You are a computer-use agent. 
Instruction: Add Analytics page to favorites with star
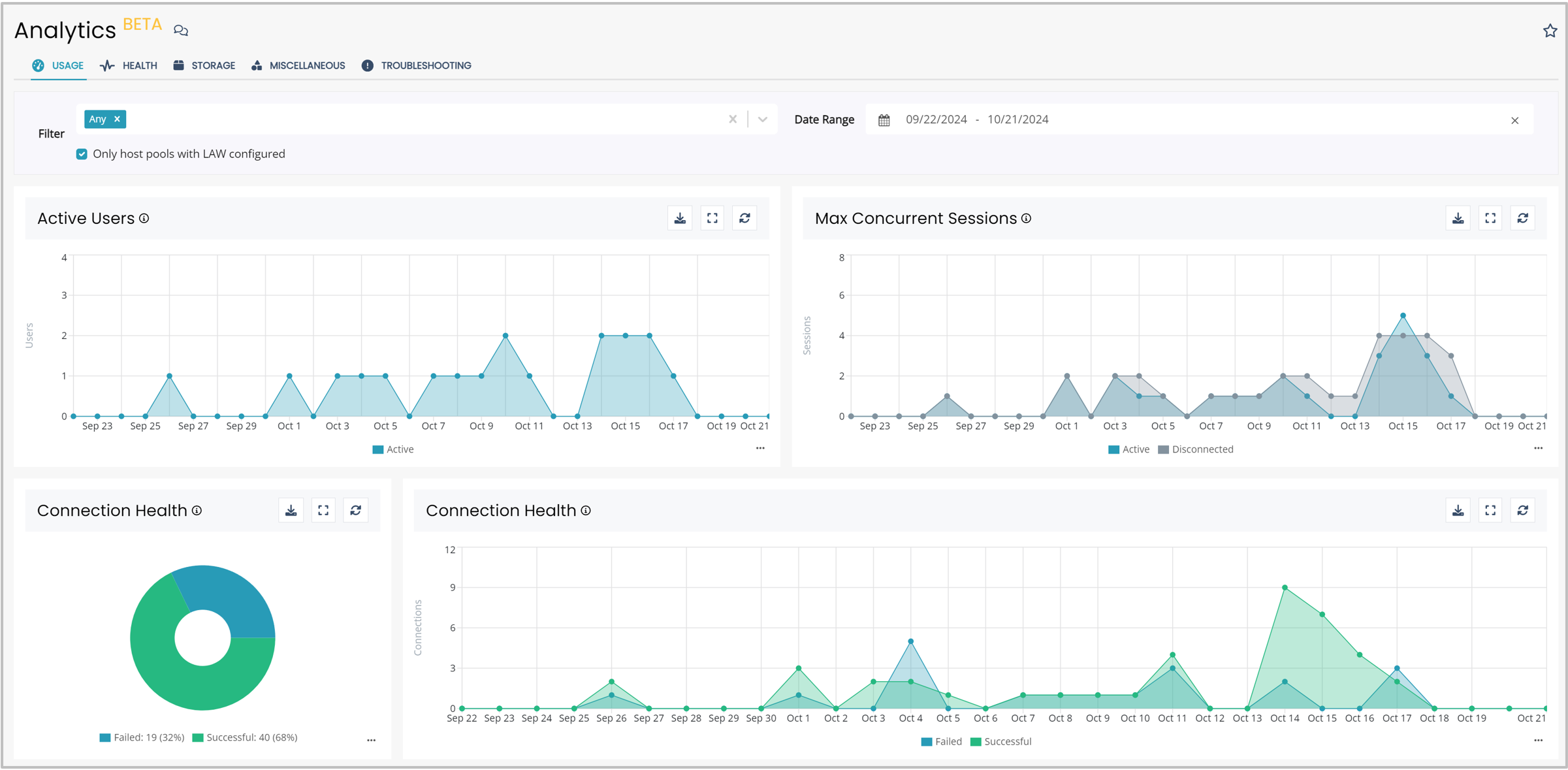[x=1550, y=31]
